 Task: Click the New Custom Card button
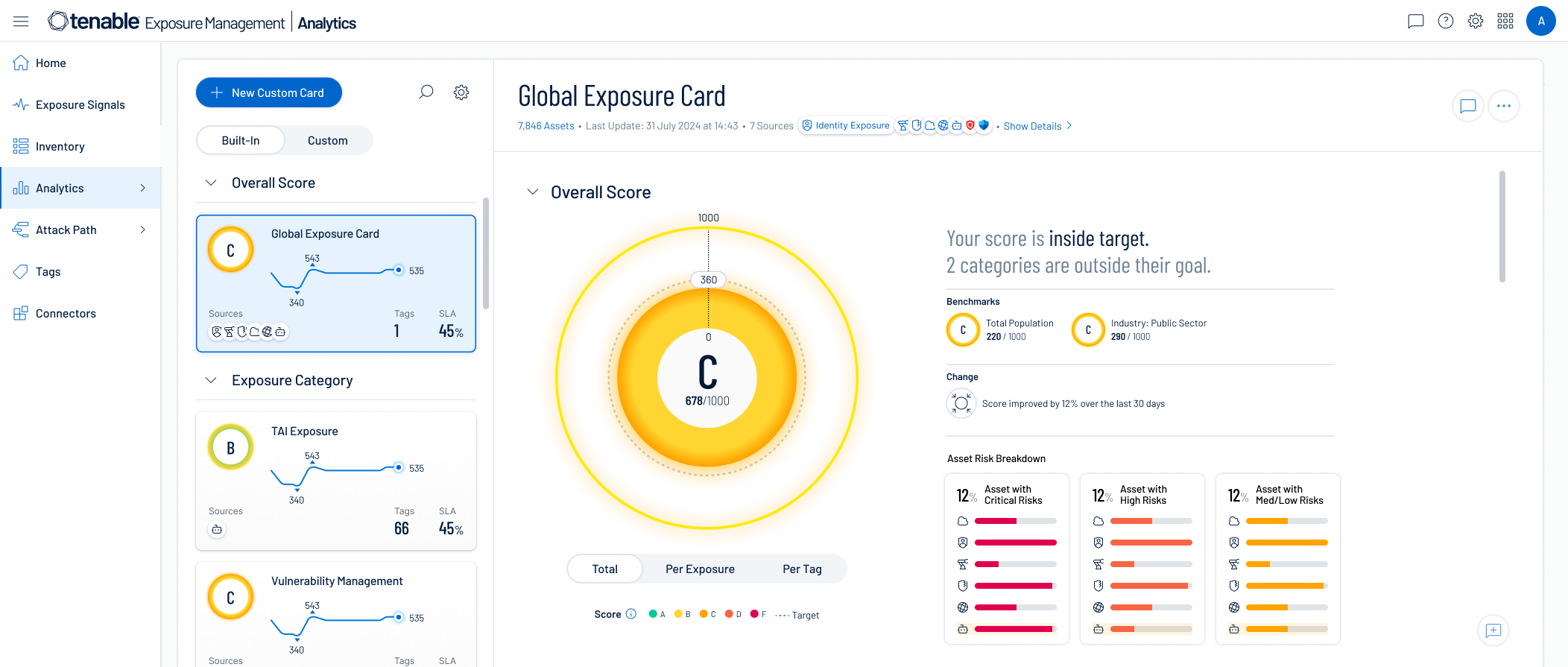point(268,92)
